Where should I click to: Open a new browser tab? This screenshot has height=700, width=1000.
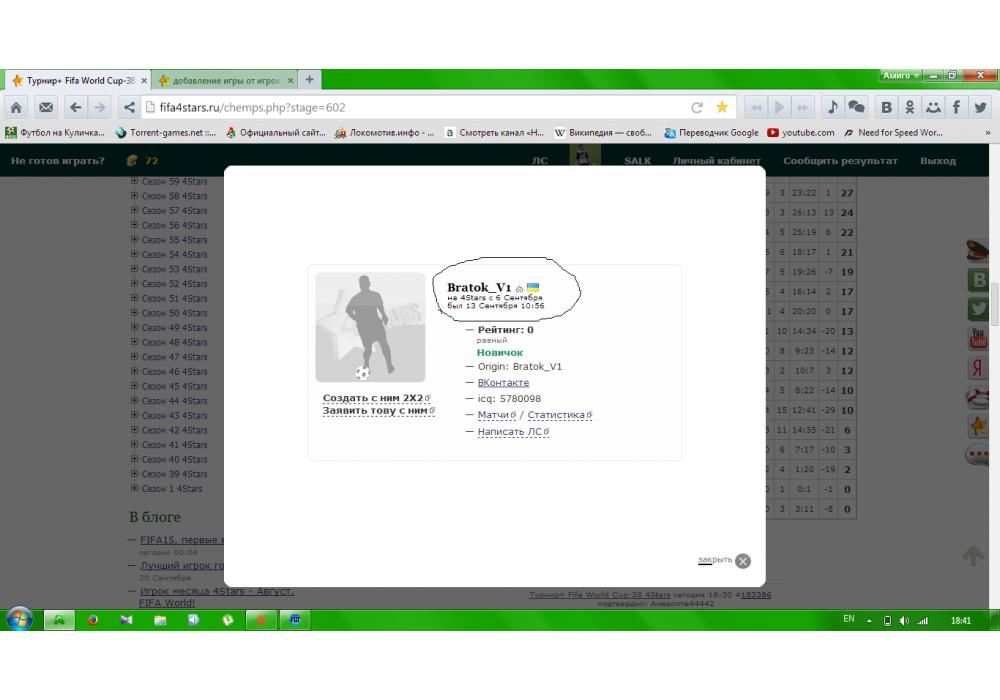(310, 80)
